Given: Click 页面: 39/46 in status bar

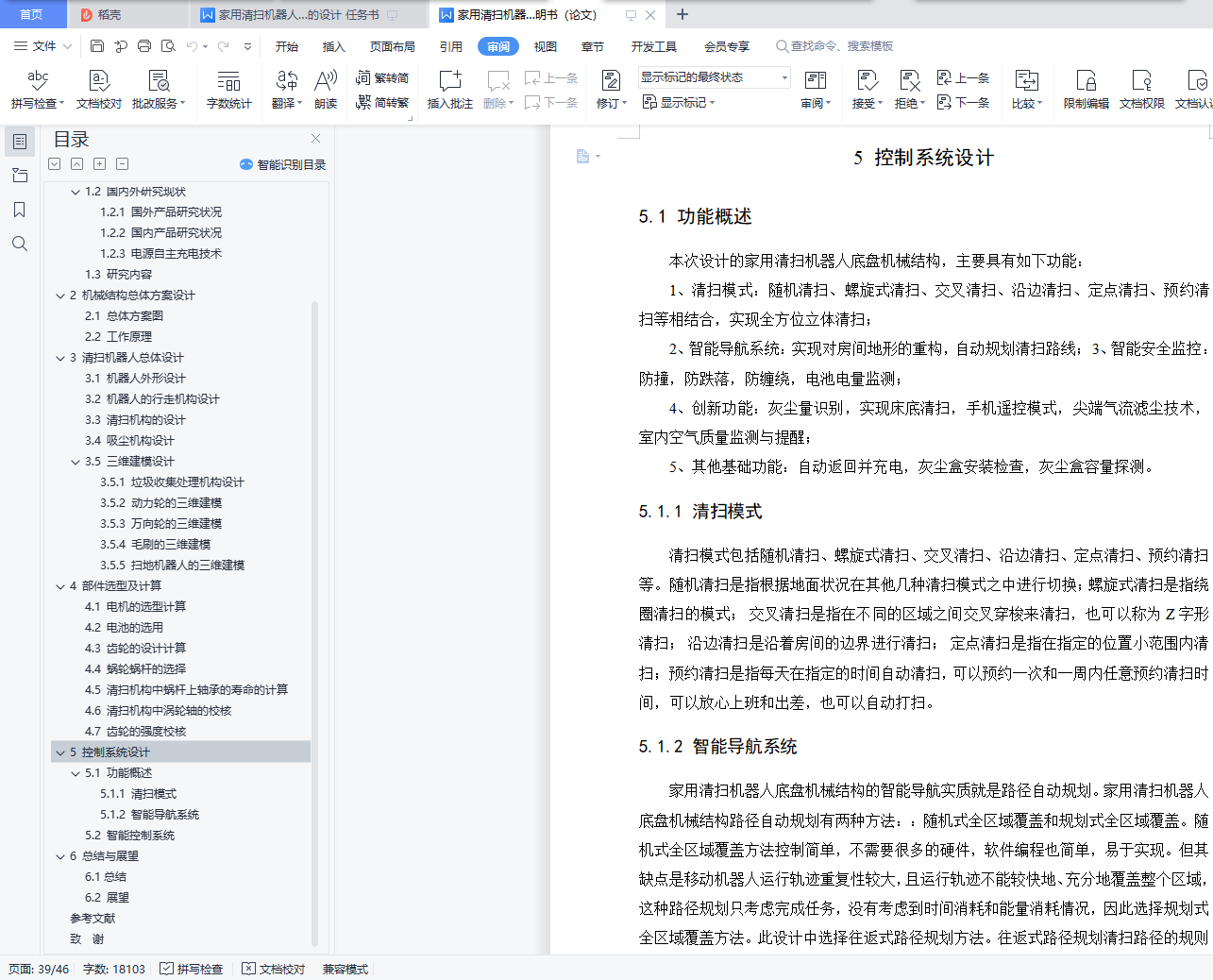Looking at the screenshot, I should pos(39,969).
